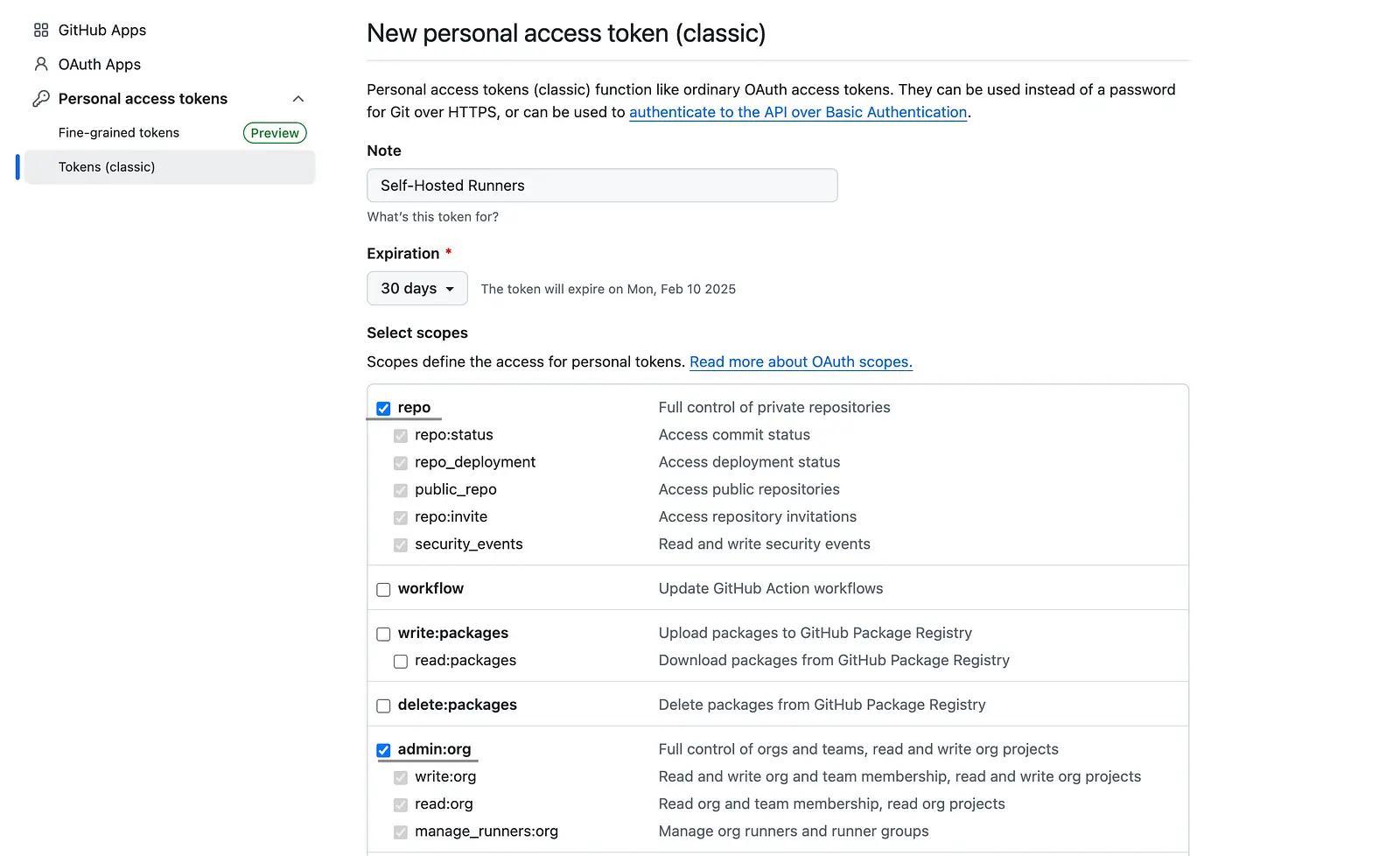Click 'Access repository invitations' description text
The image size is (1400, 856).
[x=758, y=516]
